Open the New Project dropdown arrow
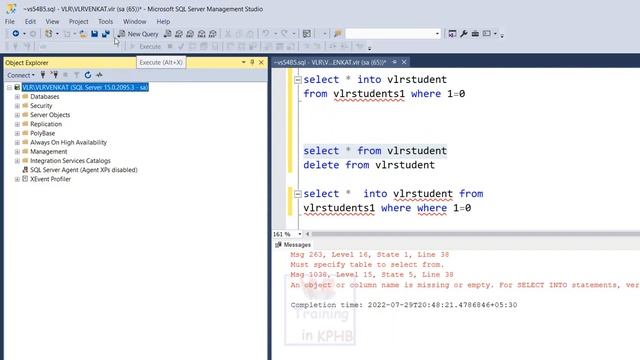Screen dimensions: 640x360 coord(57,34)
